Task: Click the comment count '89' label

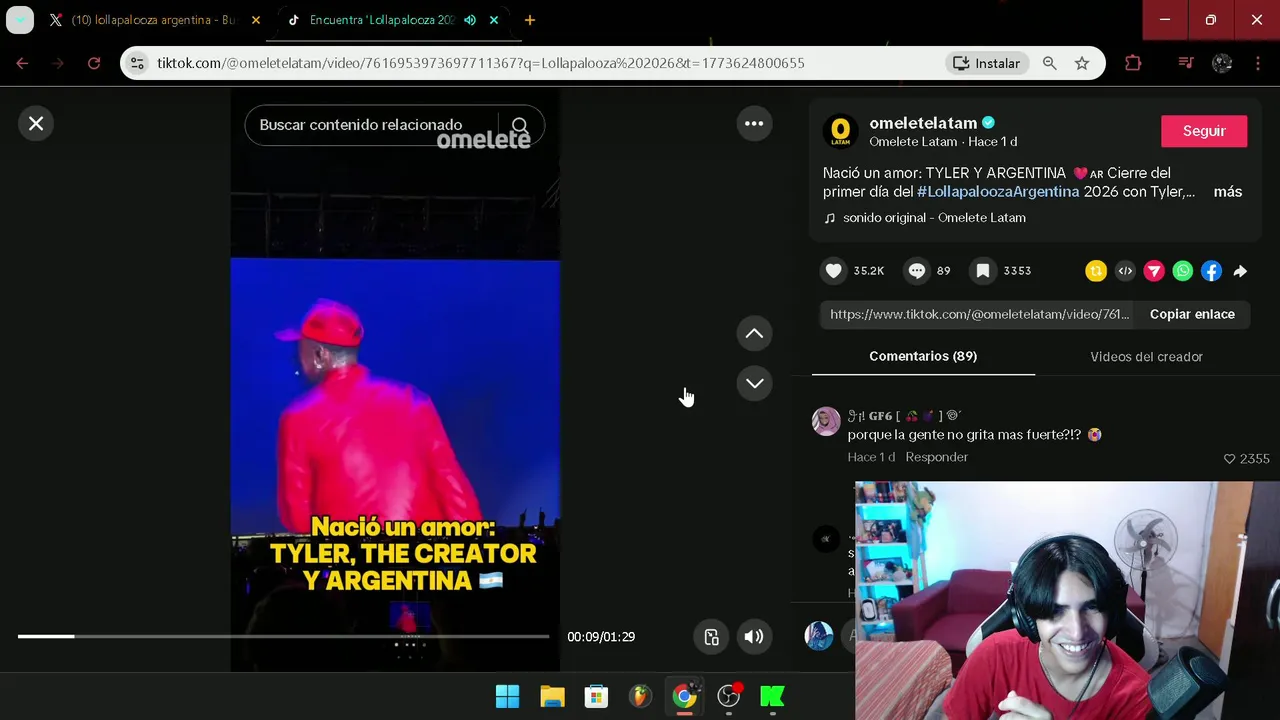Action: pyautogui.click(x=944, y=271)
